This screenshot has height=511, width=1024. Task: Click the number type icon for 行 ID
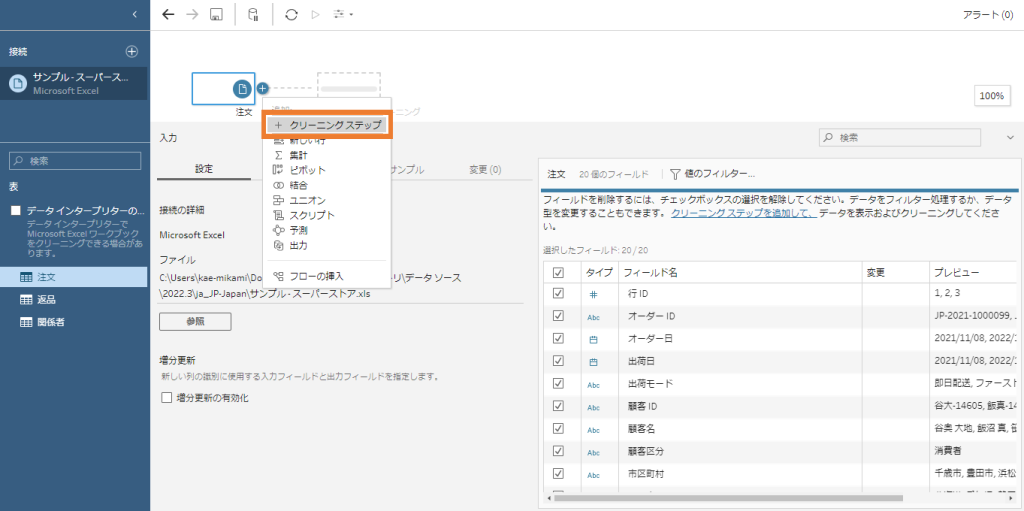(x=594, y=295)
